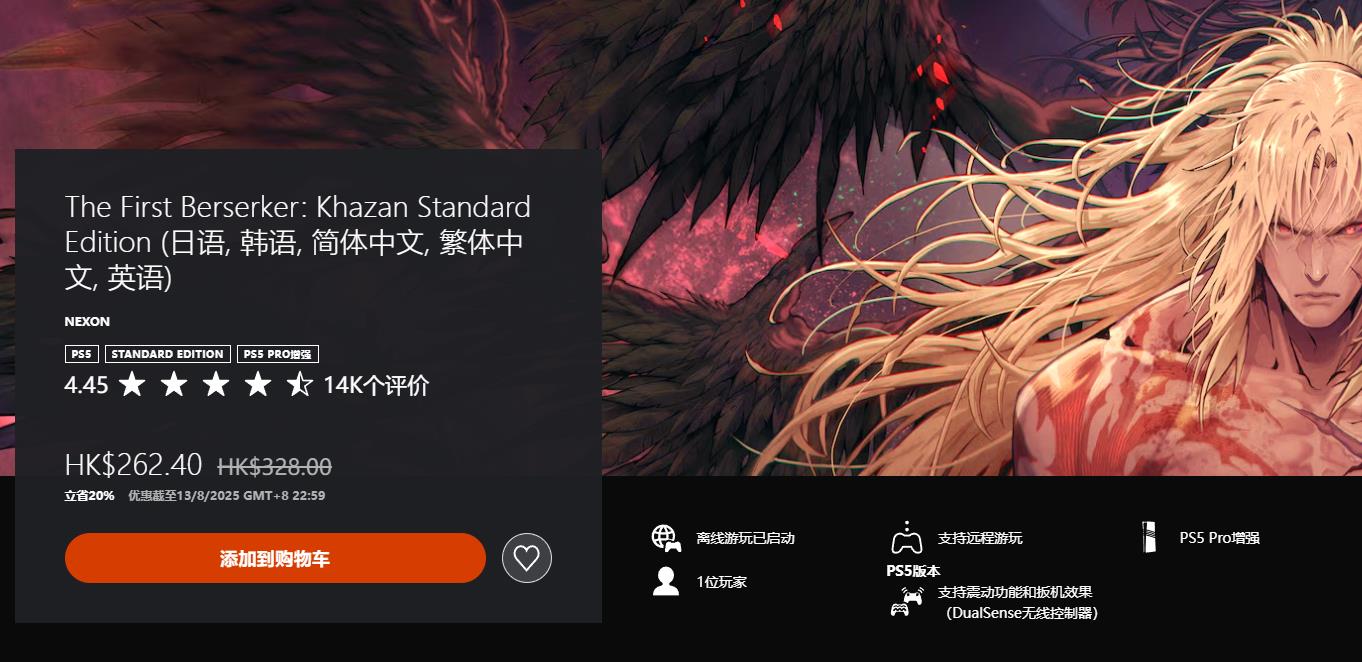Image resolution: width=1362 pixels, height=662 pixels.
Task: Select the STANDARD EDITION tag
Action: 168,354
